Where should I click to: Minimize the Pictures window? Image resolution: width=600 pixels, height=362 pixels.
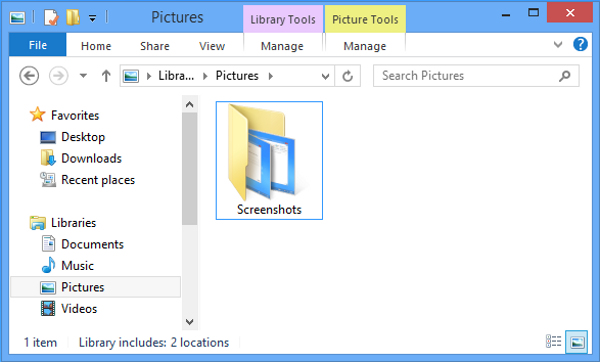click(x=506, y=15)
